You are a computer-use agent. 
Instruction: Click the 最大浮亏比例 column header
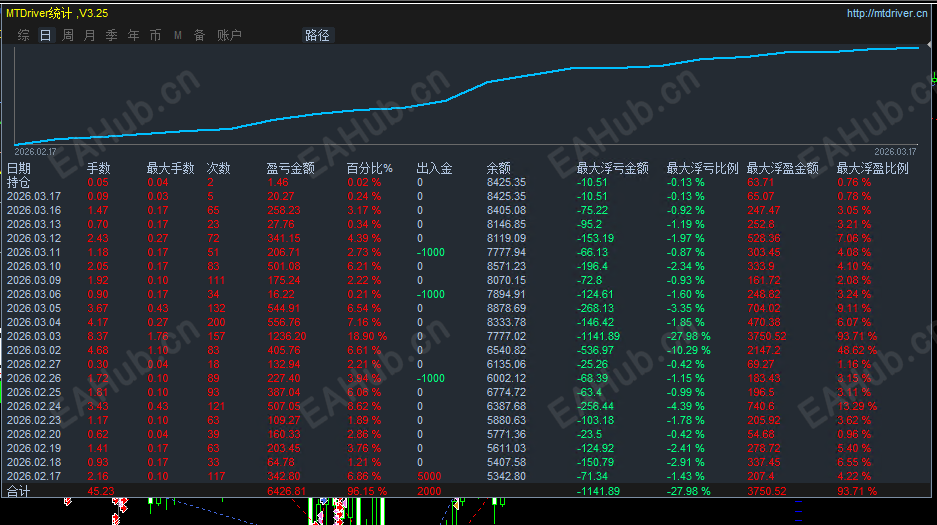pos(702,168)
